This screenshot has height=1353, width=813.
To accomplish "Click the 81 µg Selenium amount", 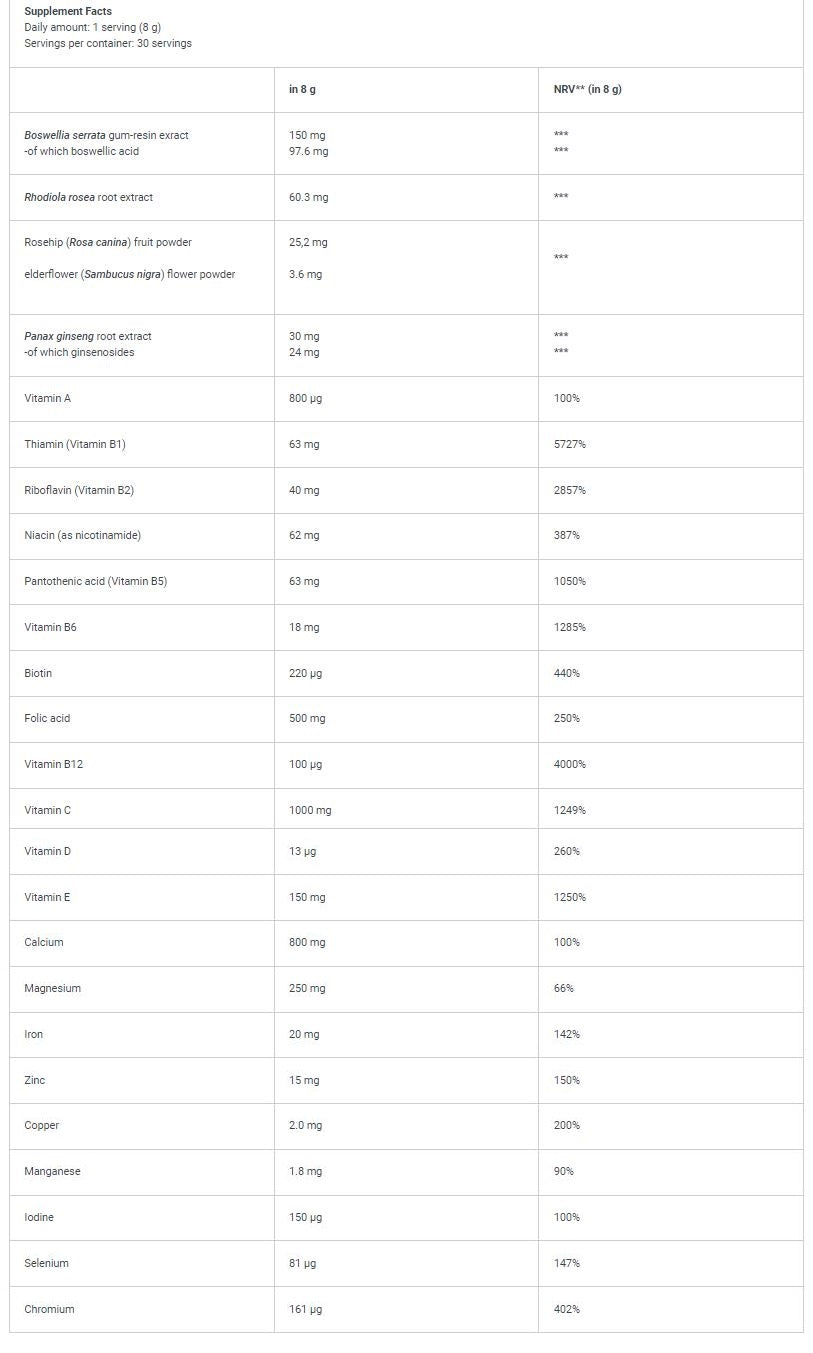I will pos(302,1263).
